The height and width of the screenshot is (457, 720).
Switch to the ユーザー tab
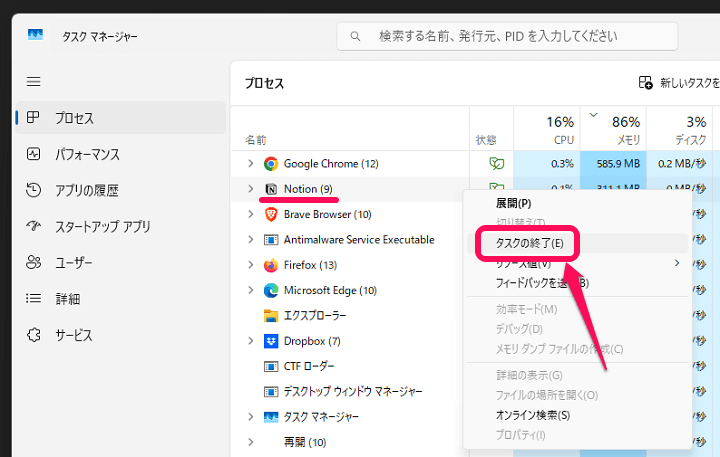point(120,262)
